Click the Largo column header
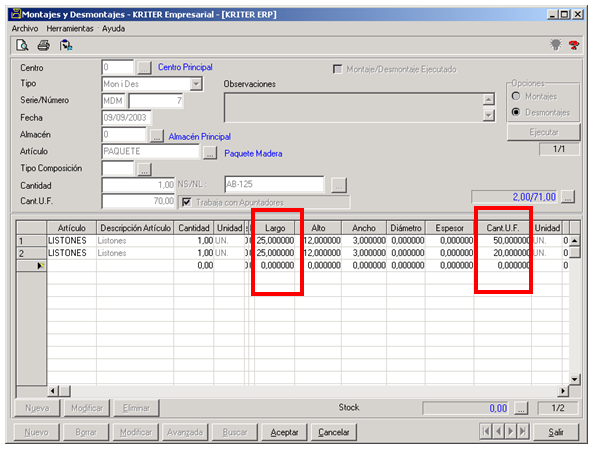 pyautogui.click(x=275, y=228)
